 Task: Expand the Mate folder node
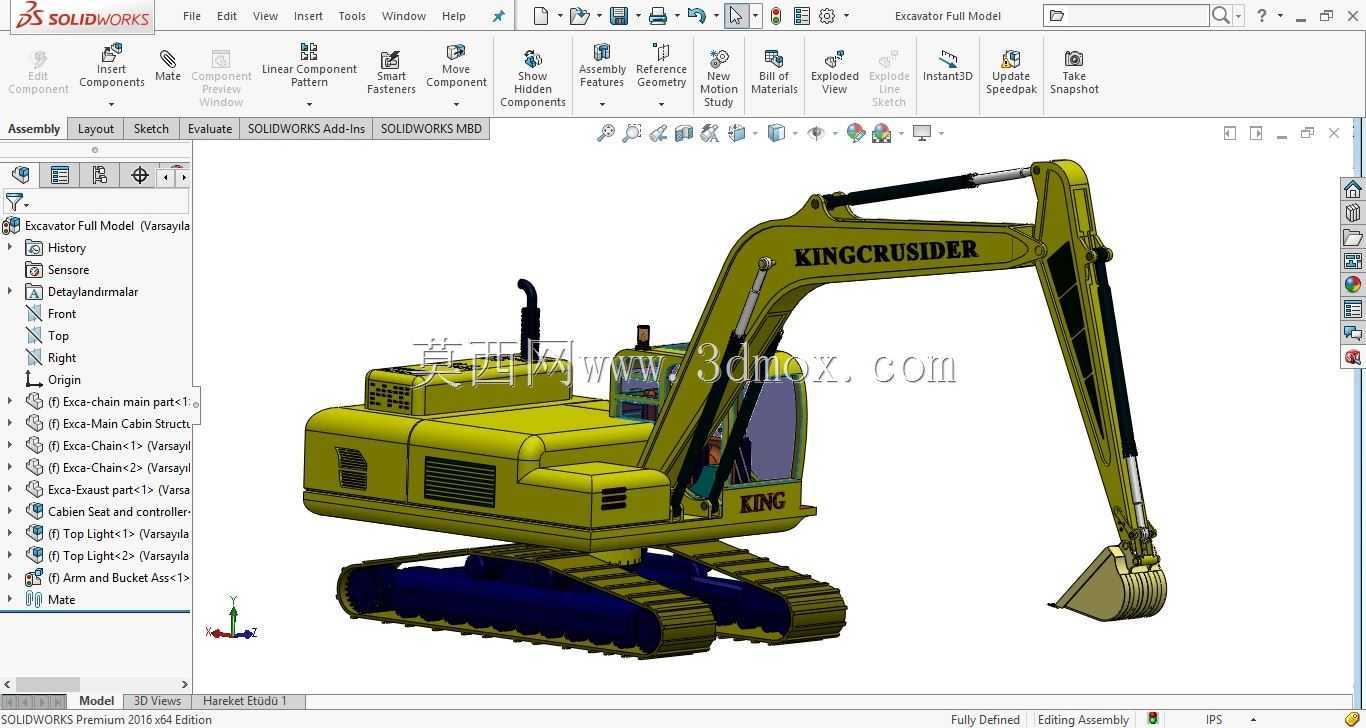pos(10,599)
